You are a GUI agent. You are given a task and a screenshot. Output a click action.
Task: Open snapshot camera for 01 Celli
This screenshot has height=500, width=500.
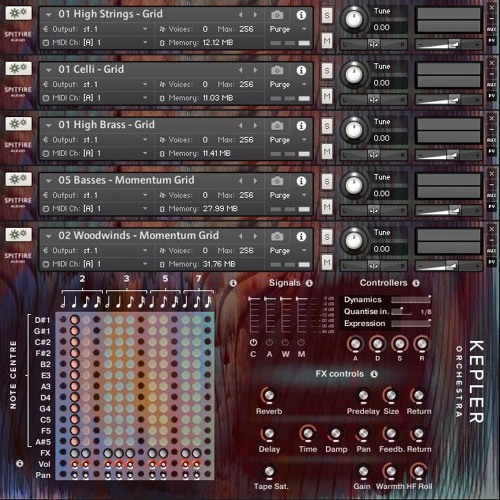277,70
